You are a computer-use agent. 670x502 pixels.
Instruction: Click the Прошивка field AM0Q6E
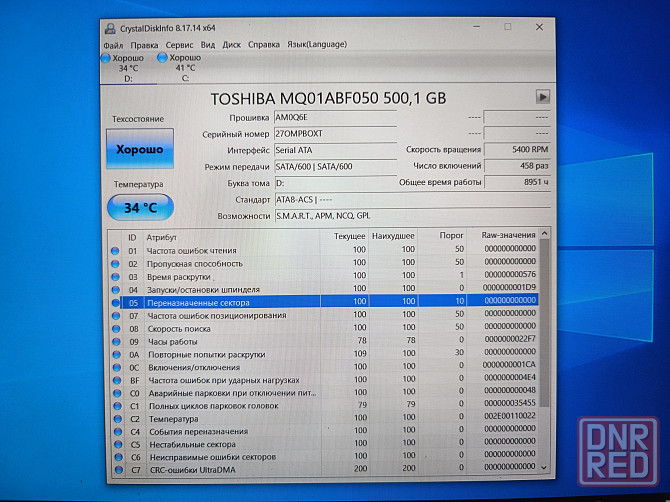click(335, 117)
